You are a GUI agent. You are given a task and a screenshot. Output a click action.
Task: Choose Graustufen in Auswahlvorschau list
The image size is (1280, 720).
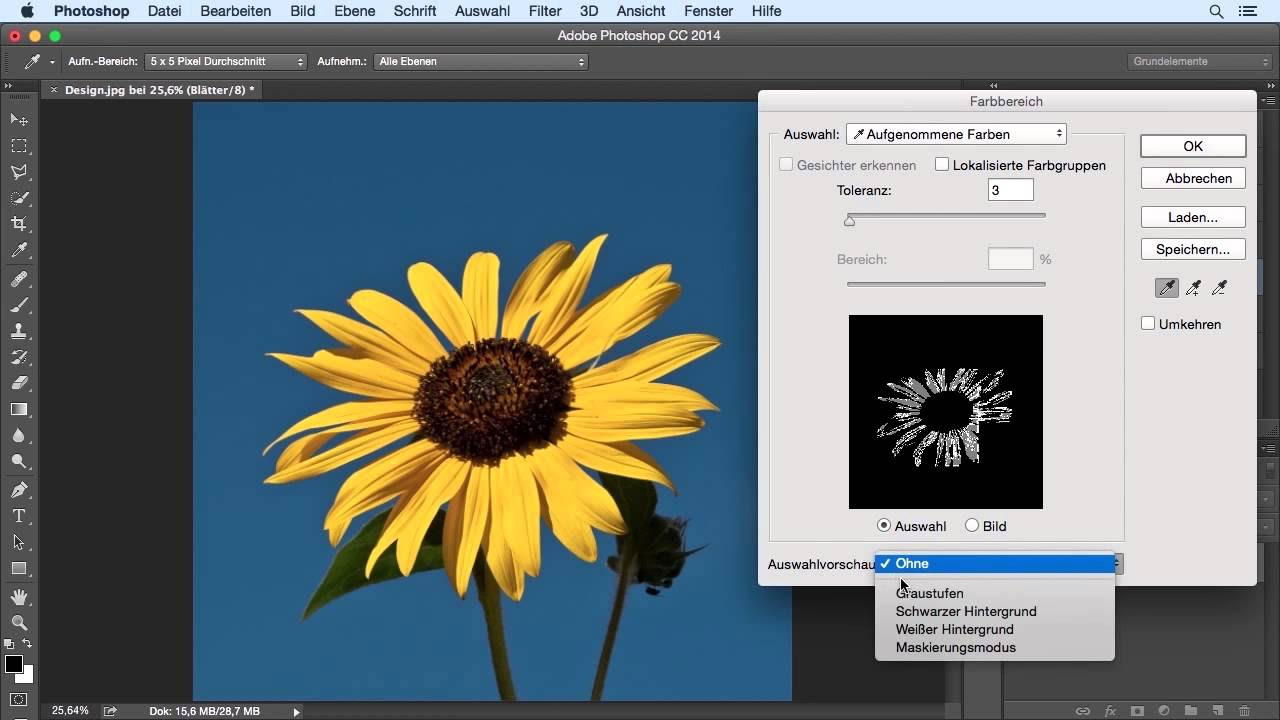tap(995, 594)
